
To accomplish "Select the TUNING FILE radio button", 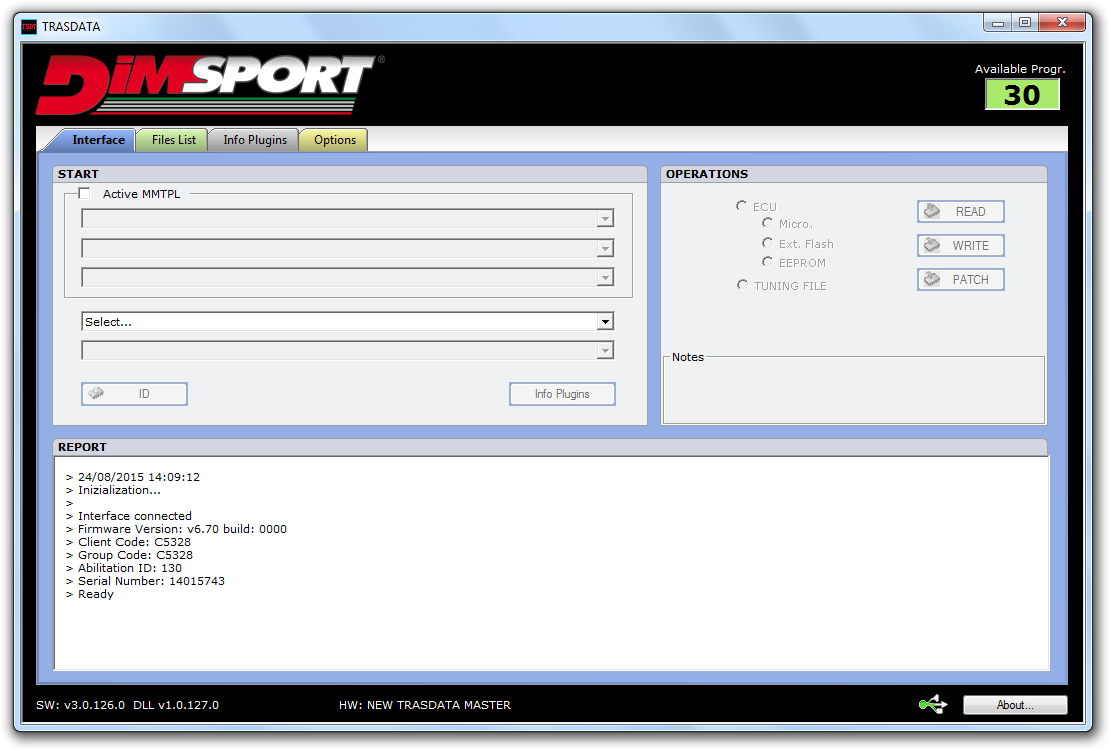I will pos(742,285).
